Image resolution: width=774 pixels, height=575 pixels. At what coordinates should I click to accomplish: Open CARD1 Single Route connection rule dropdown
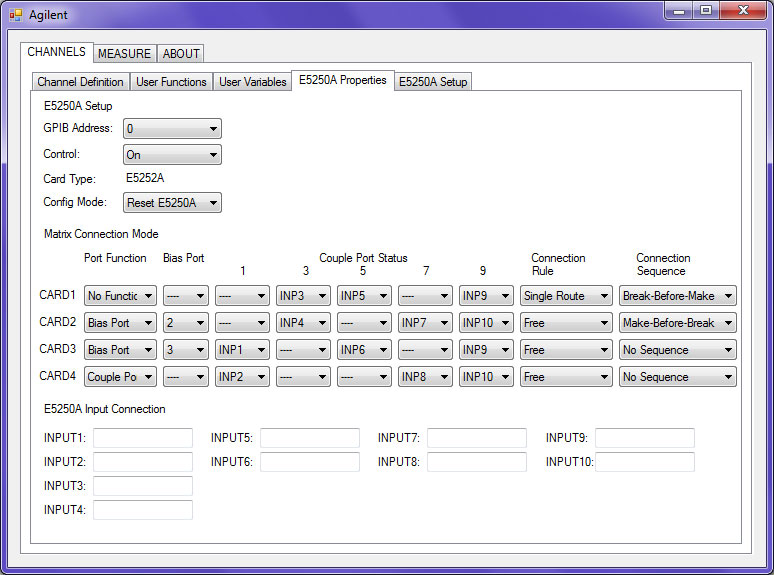click(x=566, y=296)
